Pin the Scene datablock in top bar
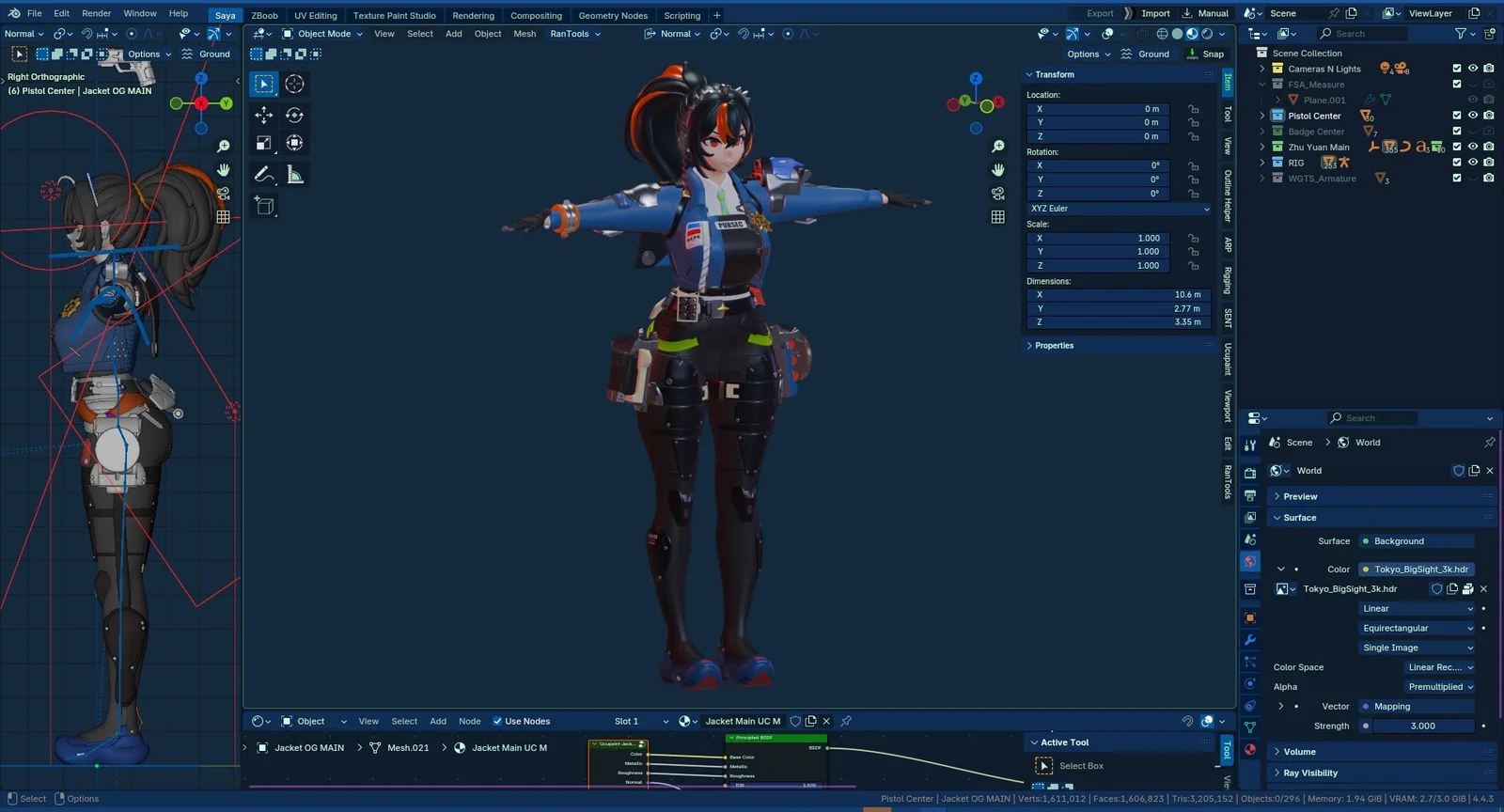The image size is (1504, 812). [x=1333, y=13]
